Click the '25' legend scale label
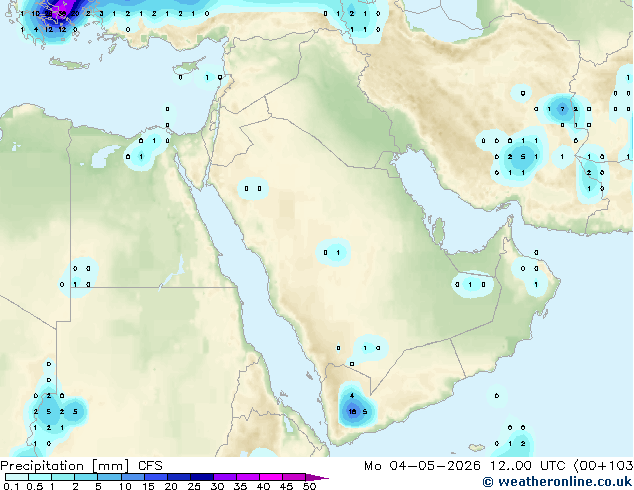Viewport: 634px width, 490px height. pos(194,486)
